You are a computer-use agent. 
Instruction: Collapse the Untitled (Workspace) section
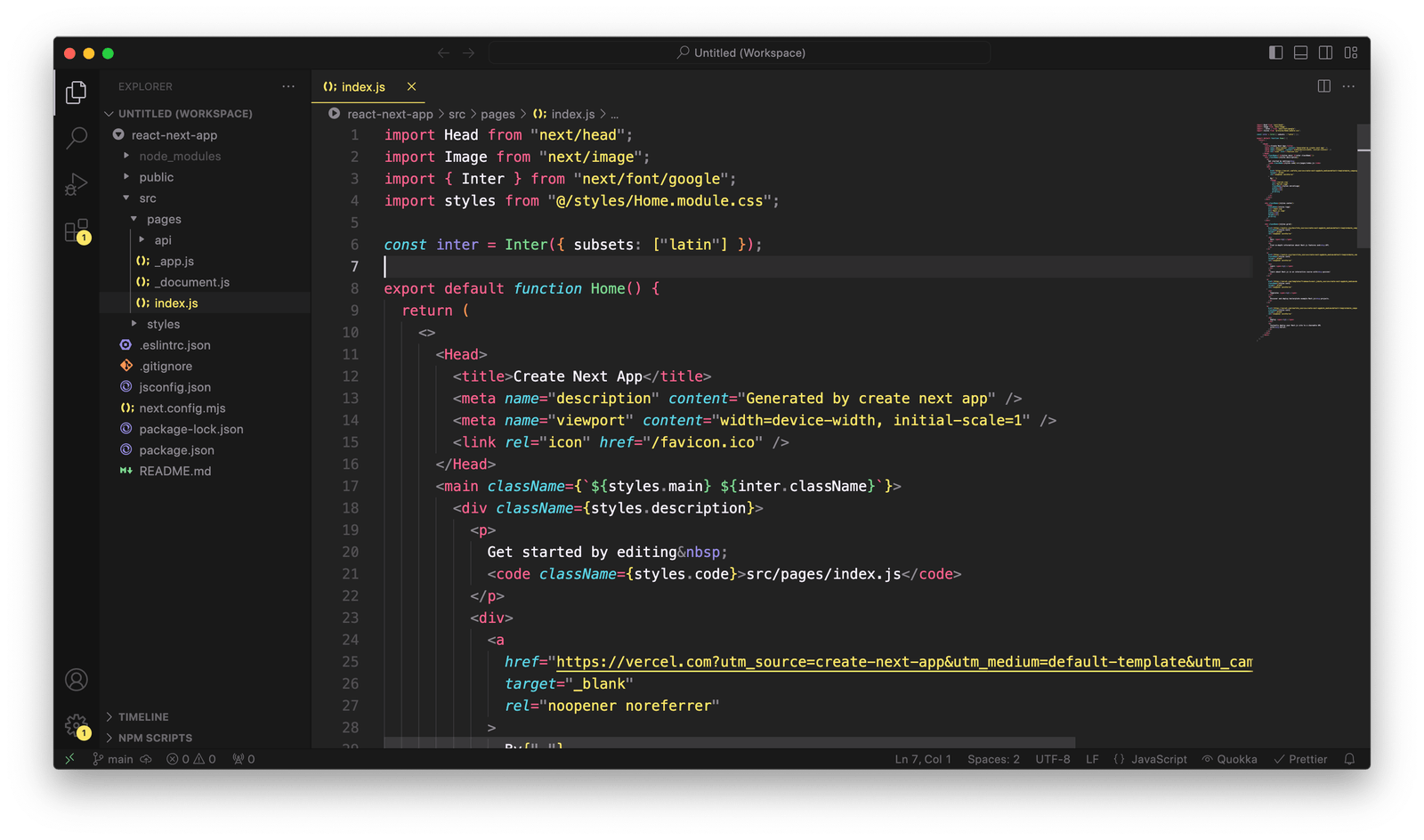(x=185, y=114)
